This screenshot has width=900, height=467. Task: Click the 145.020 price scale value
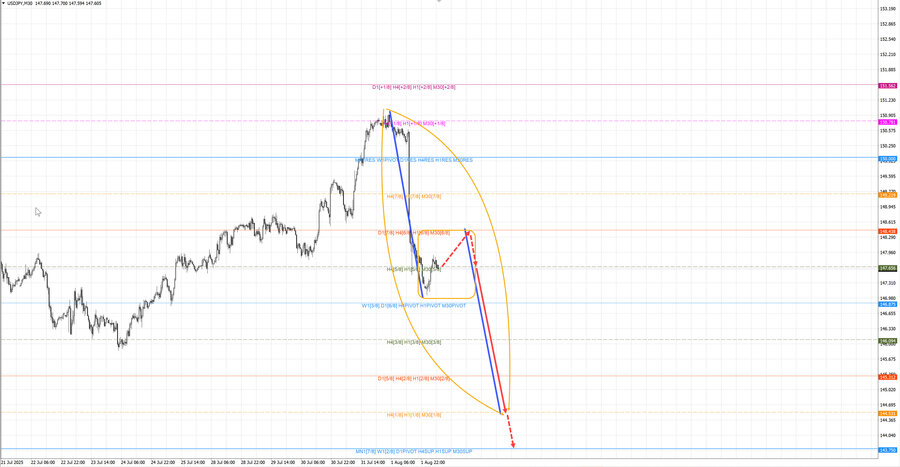pyautogui.click(x=888, y=390)
